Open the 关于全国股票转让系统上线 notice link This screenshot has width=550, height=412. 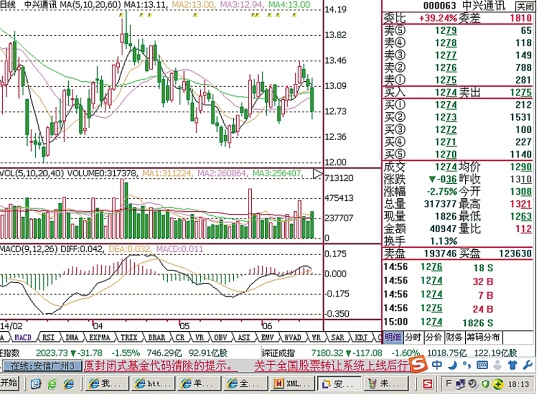click(331, 366)
